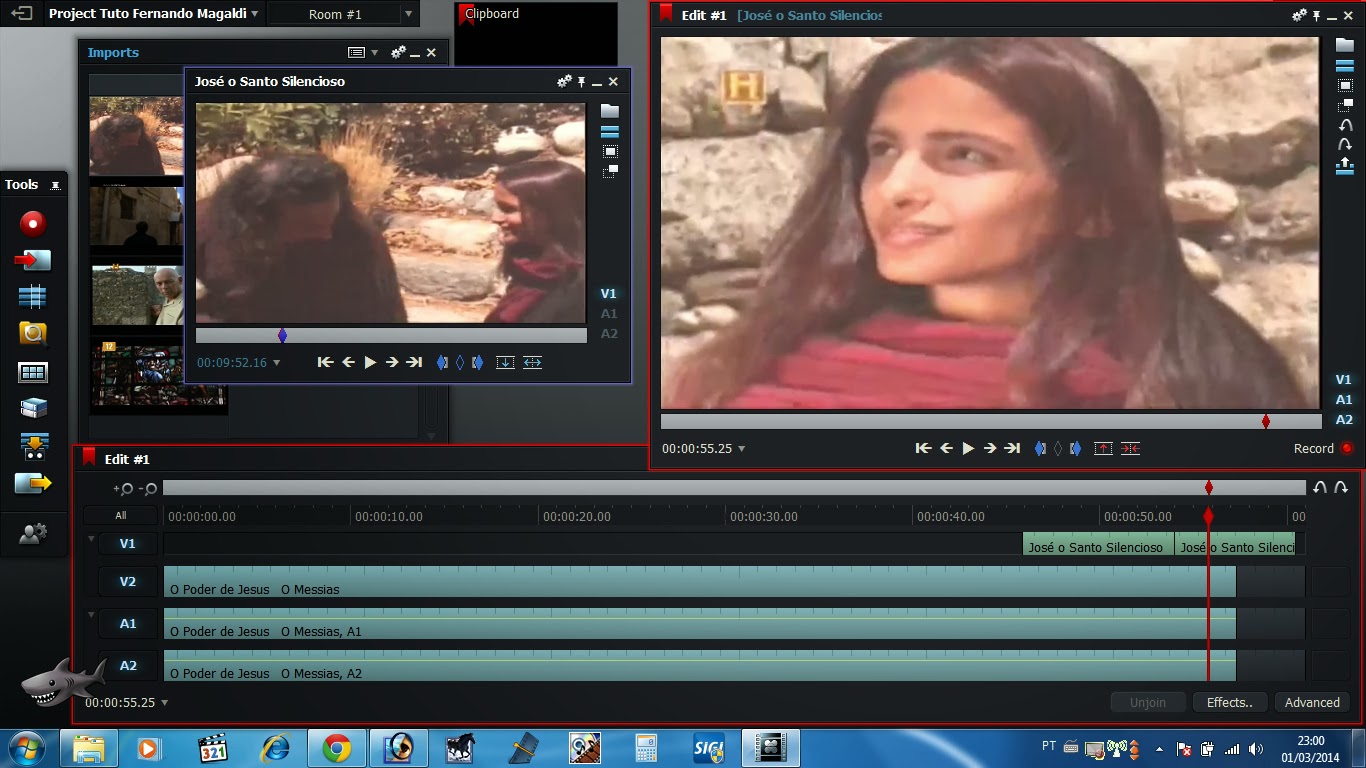Toggle A2 track in José source viewer
Viewport: 1366px width, 768px height.
coord(608,334)
